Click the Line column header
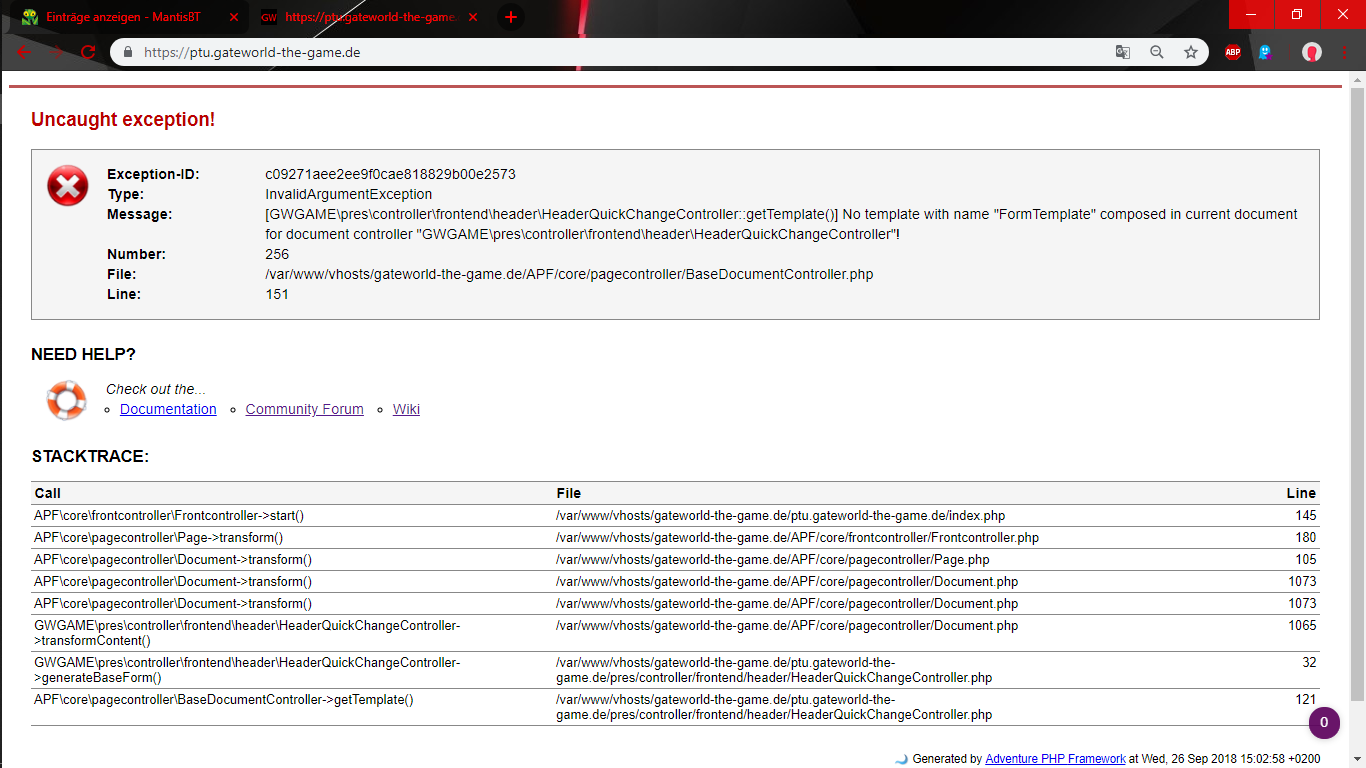This screenshot has width=1366, height=768. point(1301,493)
